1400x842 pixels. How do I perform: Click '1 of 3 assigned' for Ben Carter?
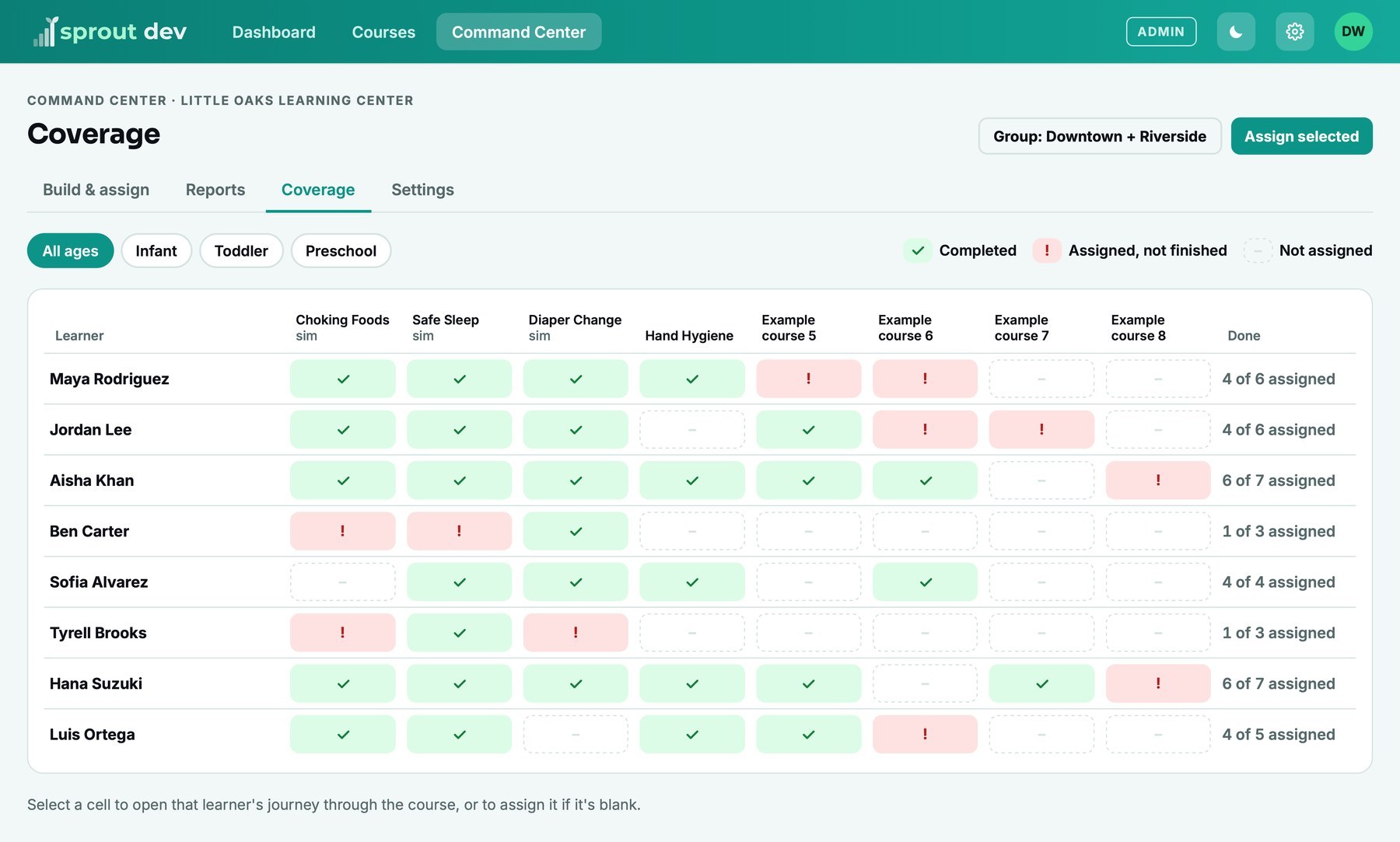pyautogui.click(x=1279, y=531)
